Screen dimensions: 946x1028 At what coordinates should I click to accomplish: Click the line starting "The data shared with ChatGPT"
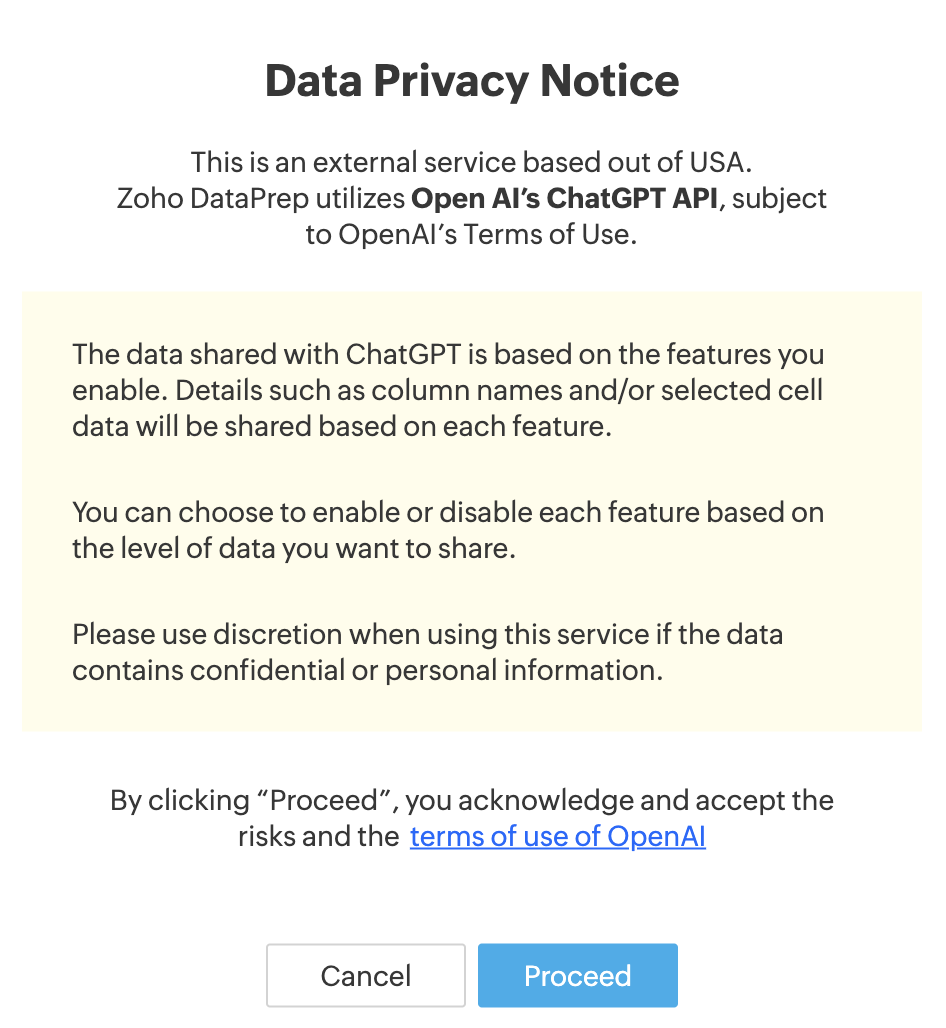pos(448,354)
